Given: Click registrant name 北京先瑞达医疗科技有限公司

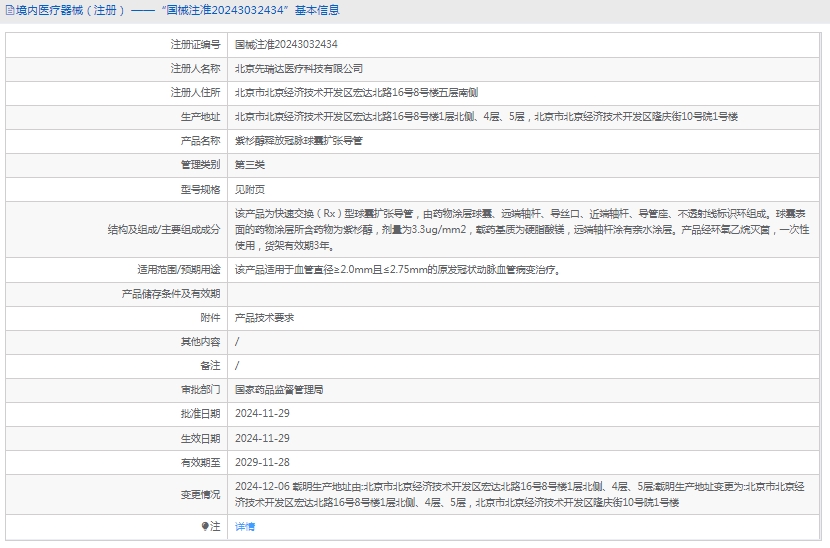Looking at the screenshot, I should coord(299,69).
